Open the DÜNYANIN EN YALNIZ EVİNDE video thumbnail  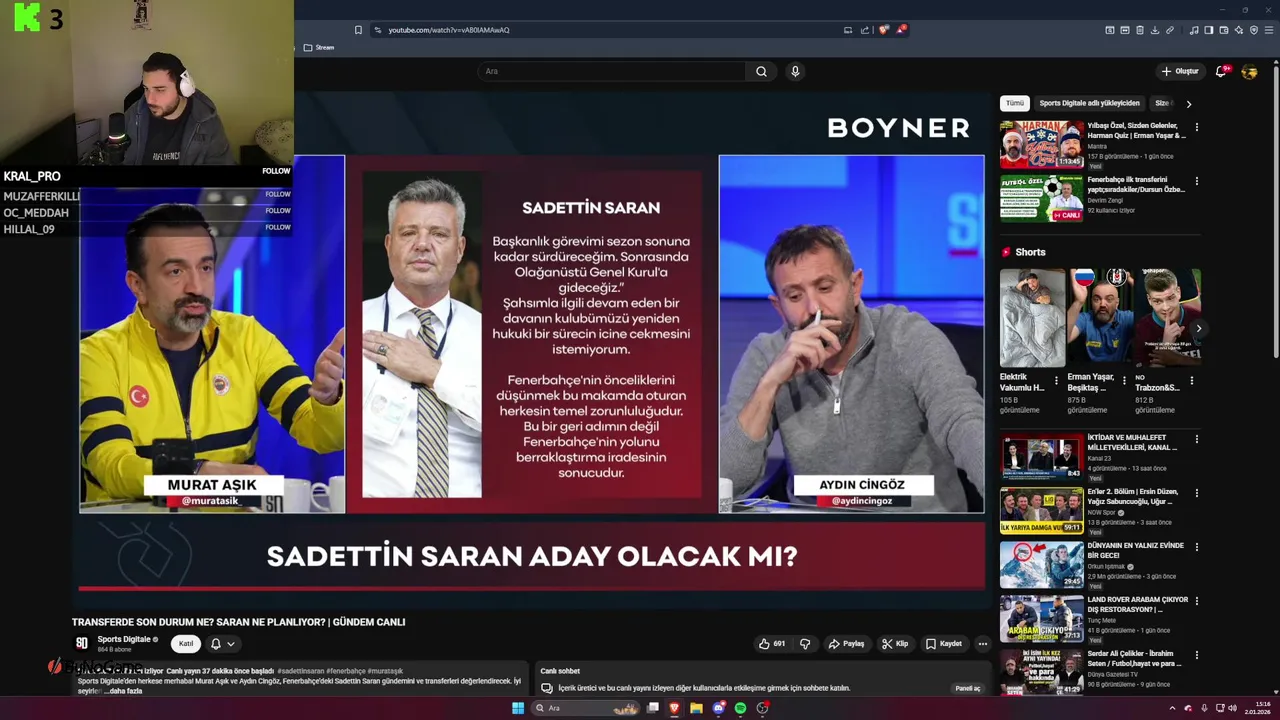tap(1042, 565)
